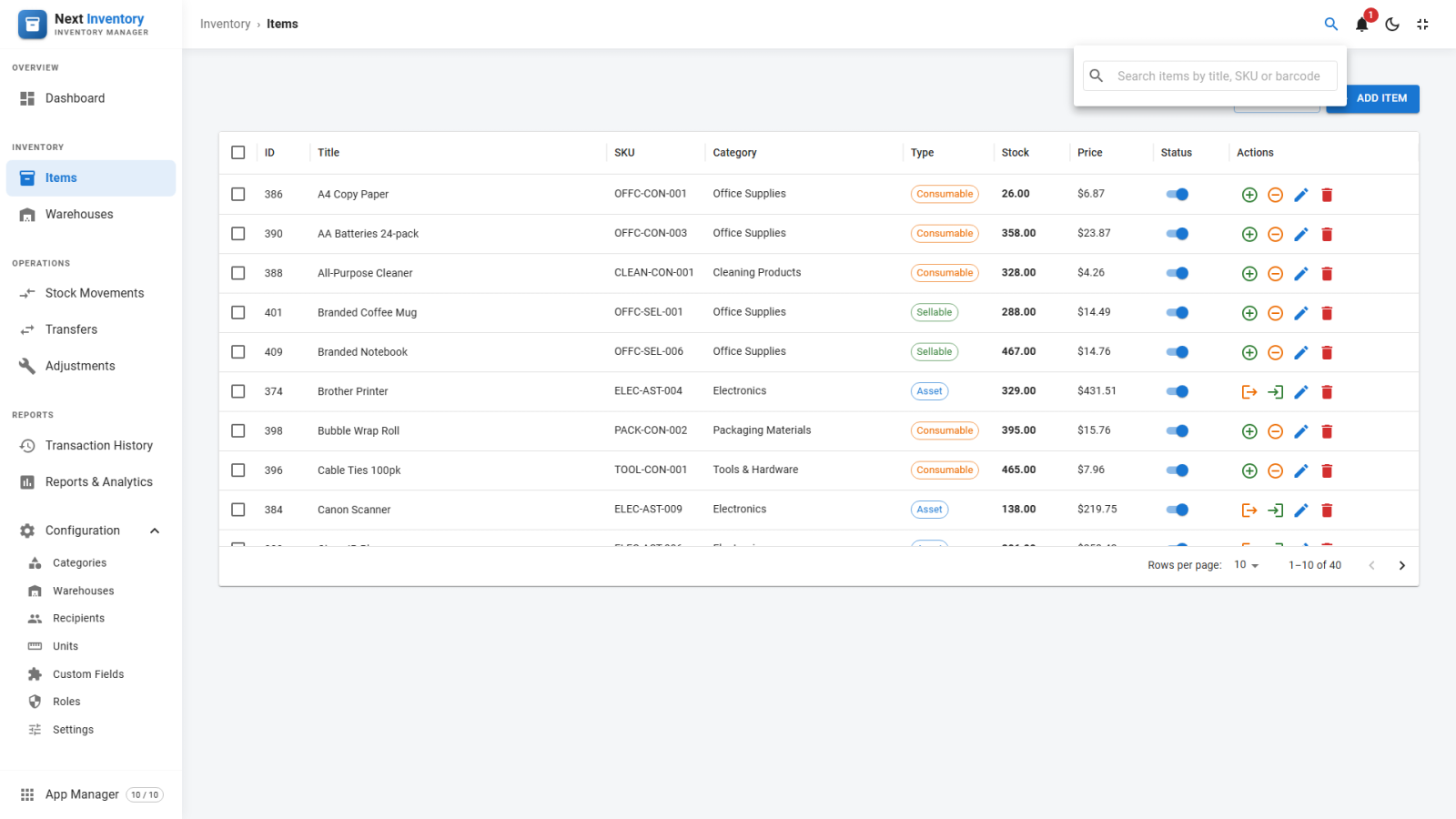Select all items header checkbox
Viewport: 1456px width, 819px height.
click(x=238, y=153)
